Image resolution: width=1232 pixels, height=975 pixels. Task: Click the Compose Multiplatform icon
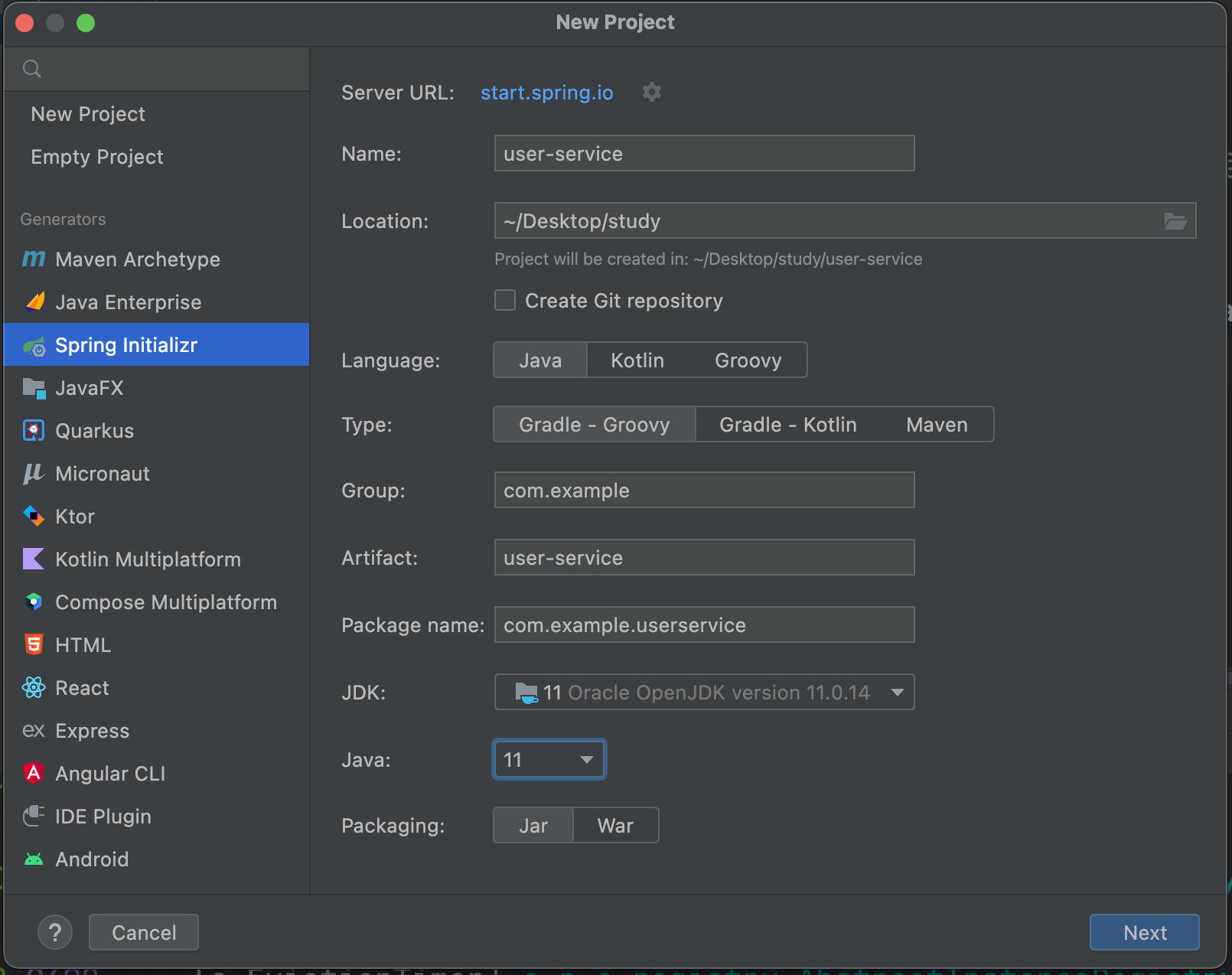[34, 602]
